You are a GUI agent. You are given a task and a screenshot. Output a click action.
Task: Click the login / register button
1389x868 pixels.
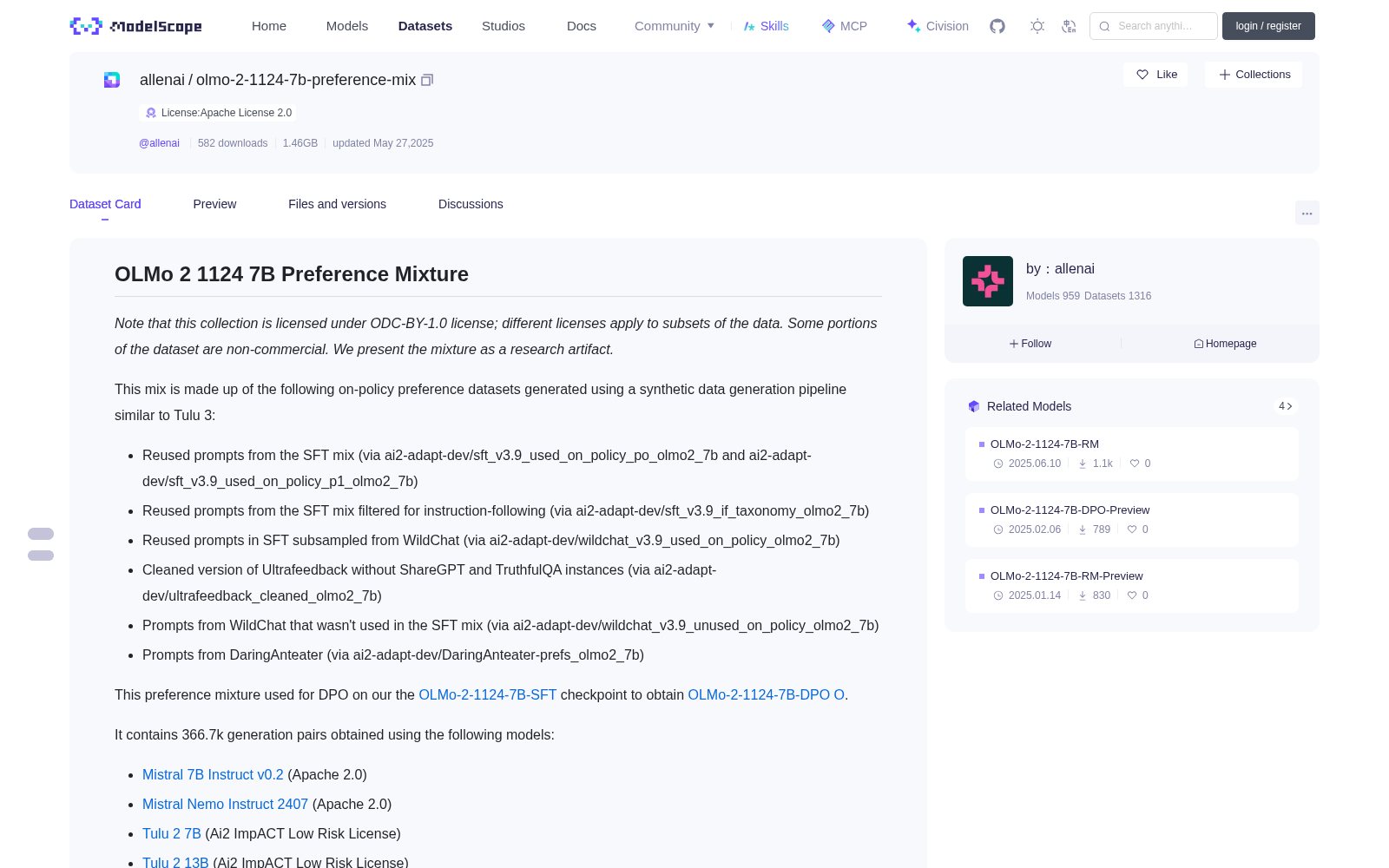(1268, 26)
